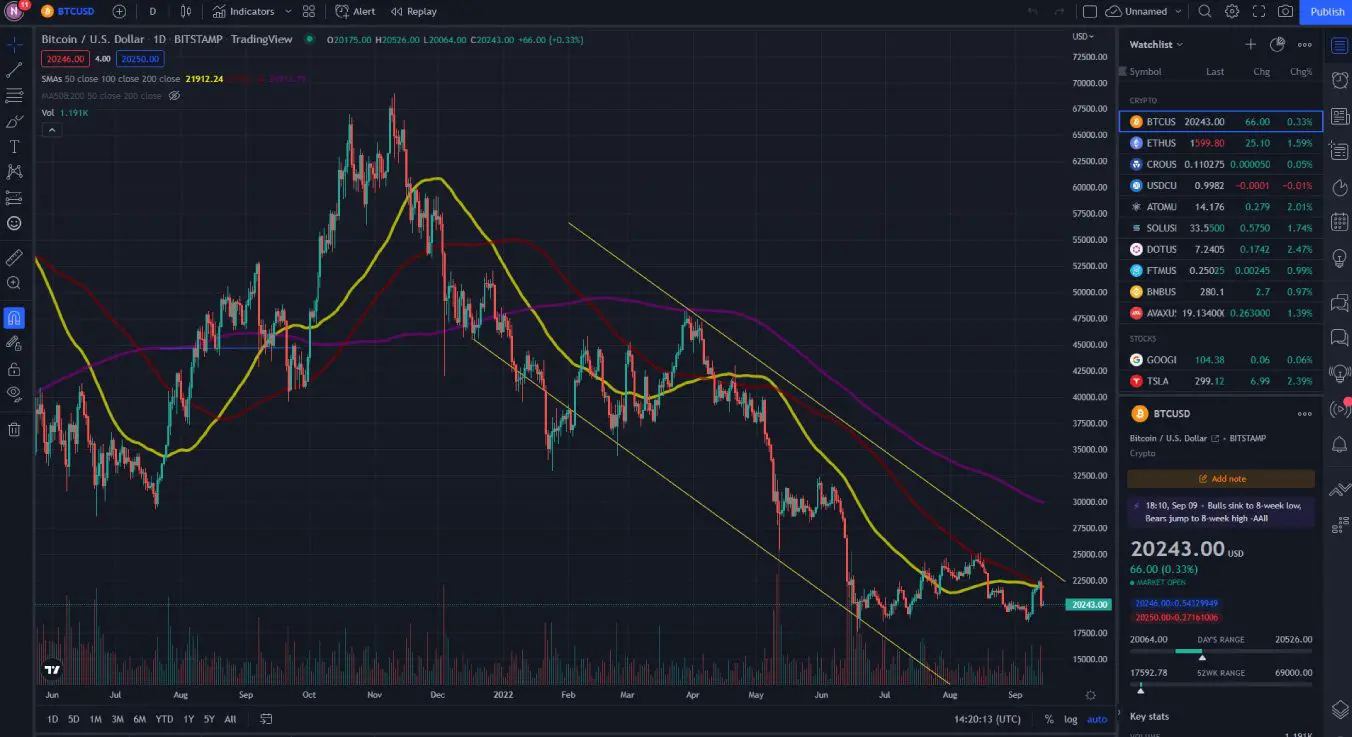Screen dimensions: 1352x737
Task: Select the crosshair cursor tool
Action: [14, 45]
